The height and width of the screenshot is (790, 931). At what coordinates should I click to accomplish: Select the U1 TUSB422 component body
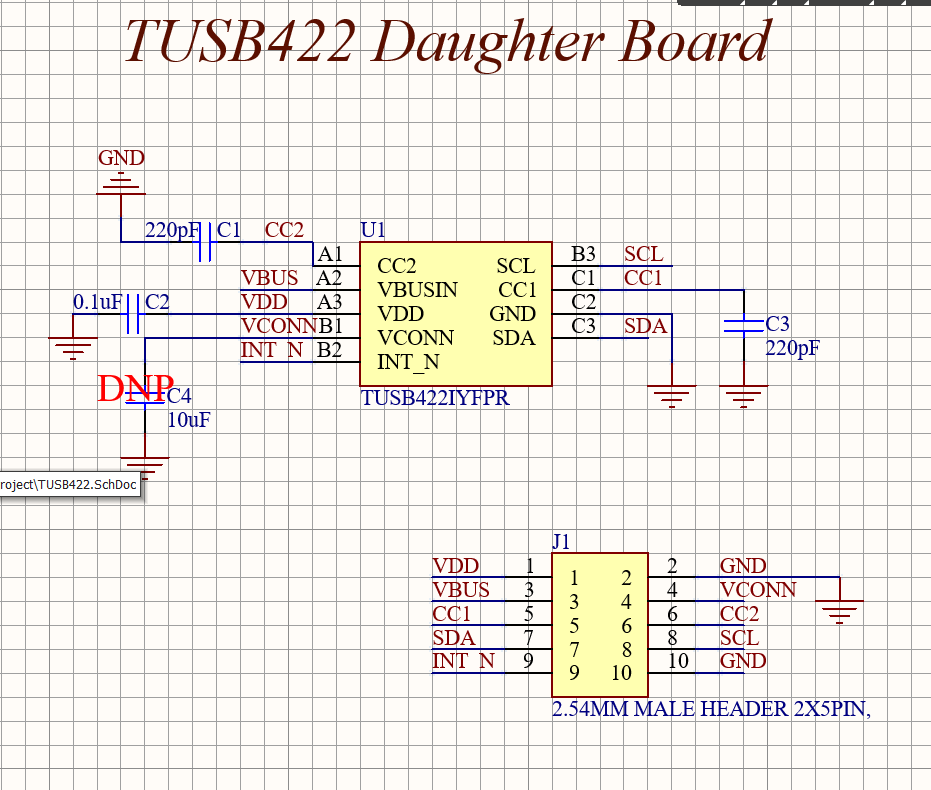point(456,314)
